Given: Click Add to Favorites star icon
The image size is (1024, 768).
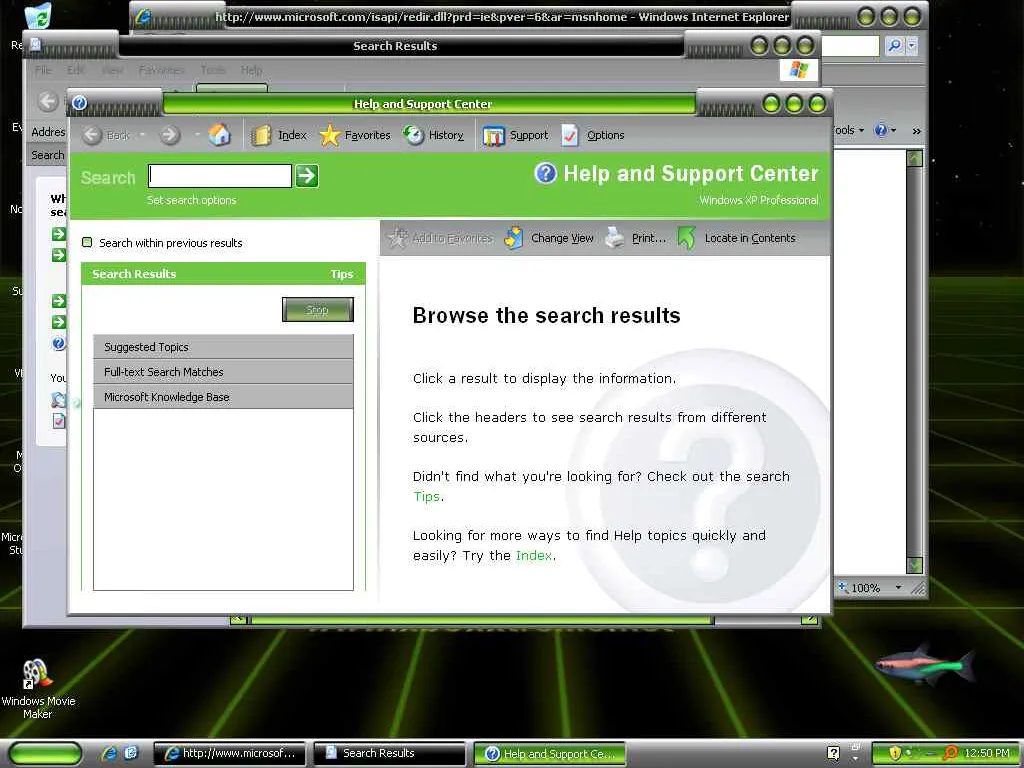Looking at the screenshot, I should [x=398, y=238].
